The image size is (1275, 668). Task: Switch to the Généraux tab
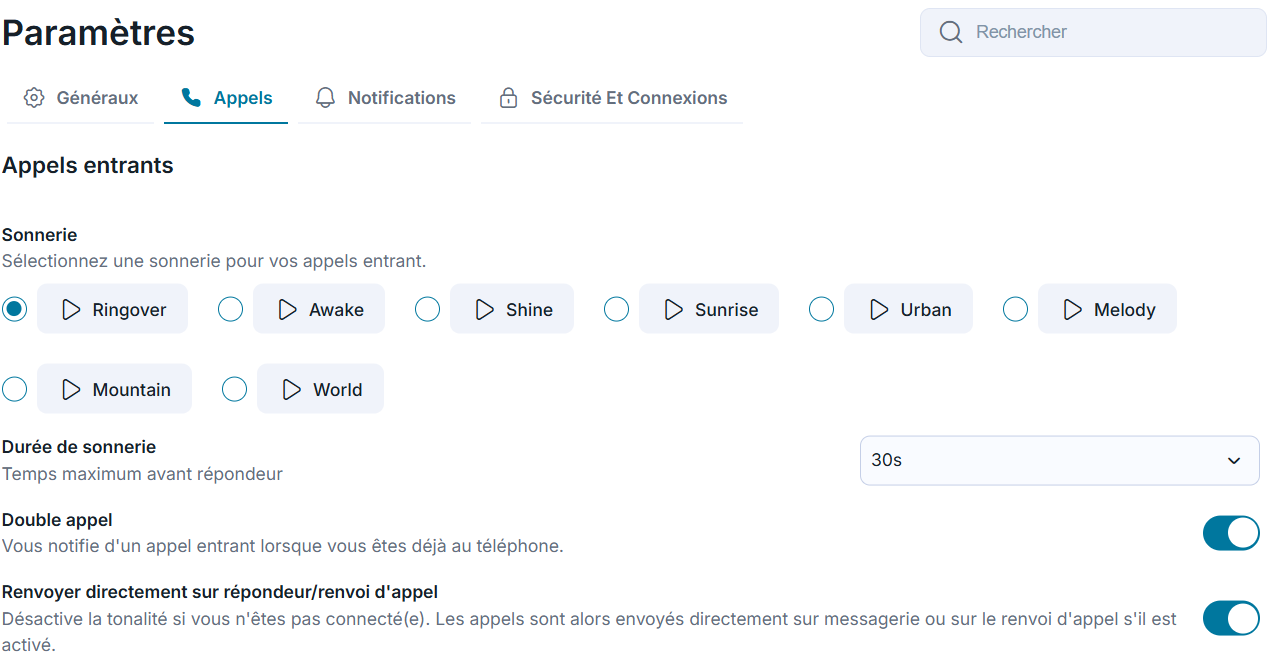tap(81, 98)
